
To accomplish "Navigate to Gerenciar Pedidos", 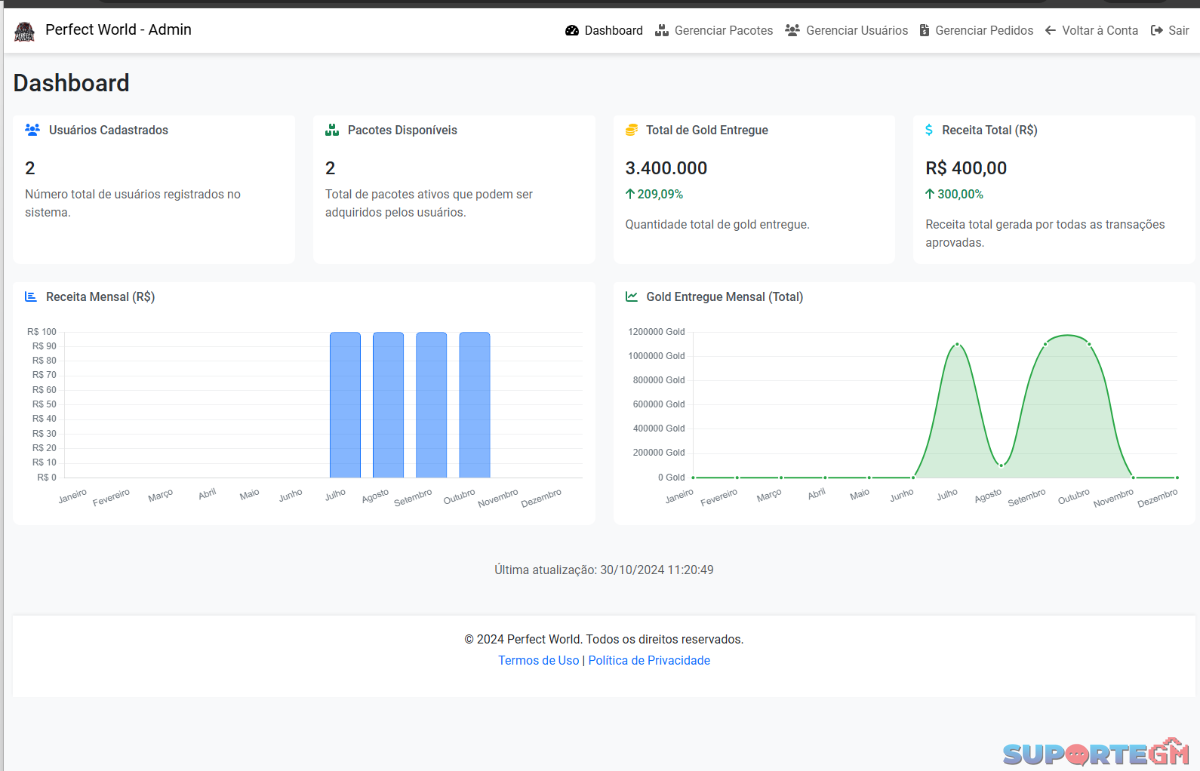I will [977, 31].
